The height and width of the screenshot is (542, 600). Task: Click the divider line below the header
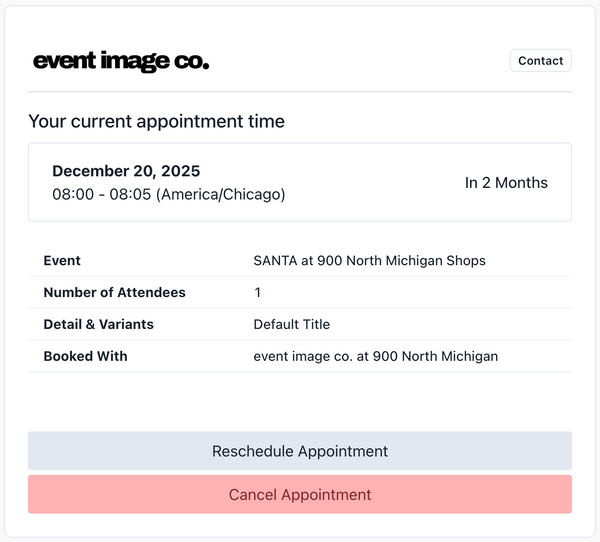point(300,92)
